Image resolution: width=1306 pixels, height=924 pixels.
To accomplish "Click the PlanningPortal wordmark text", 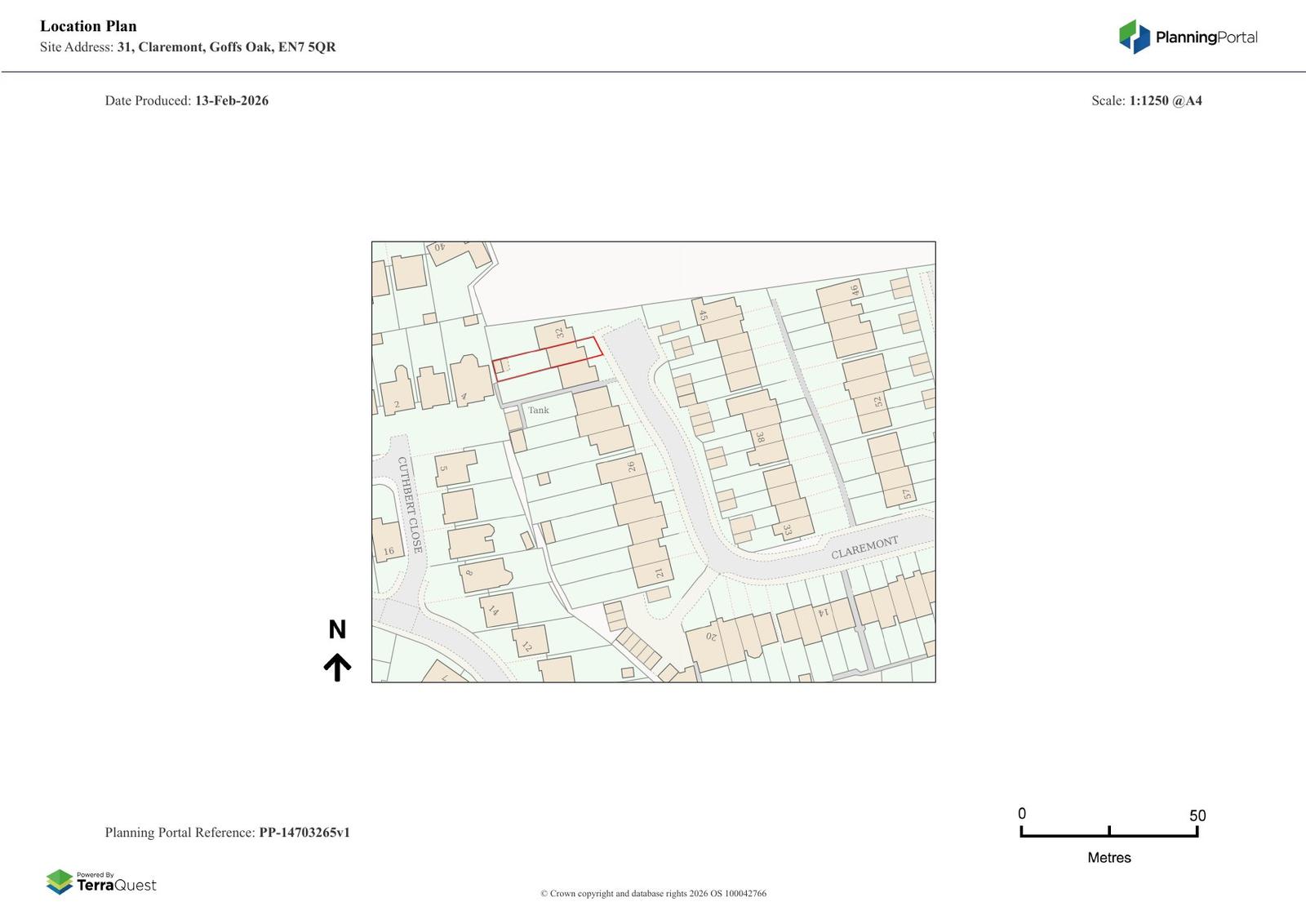I will coord(1206,38).
